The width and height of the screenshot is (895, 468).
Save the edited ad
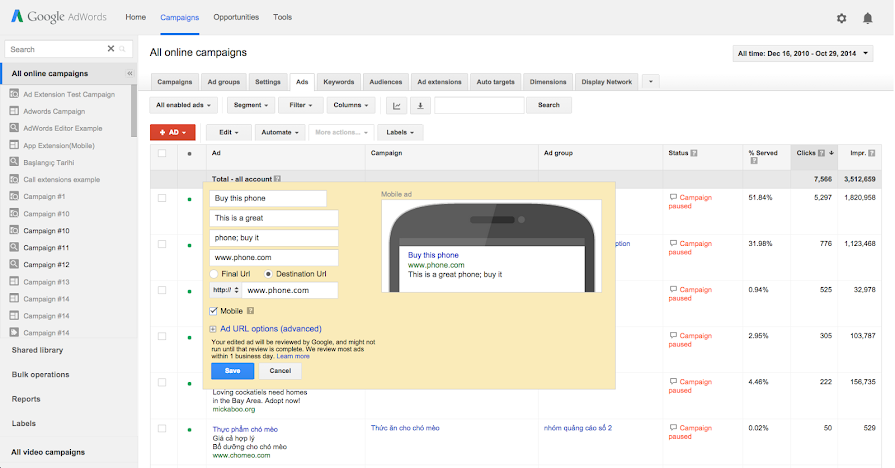click(x=232, y=371)
